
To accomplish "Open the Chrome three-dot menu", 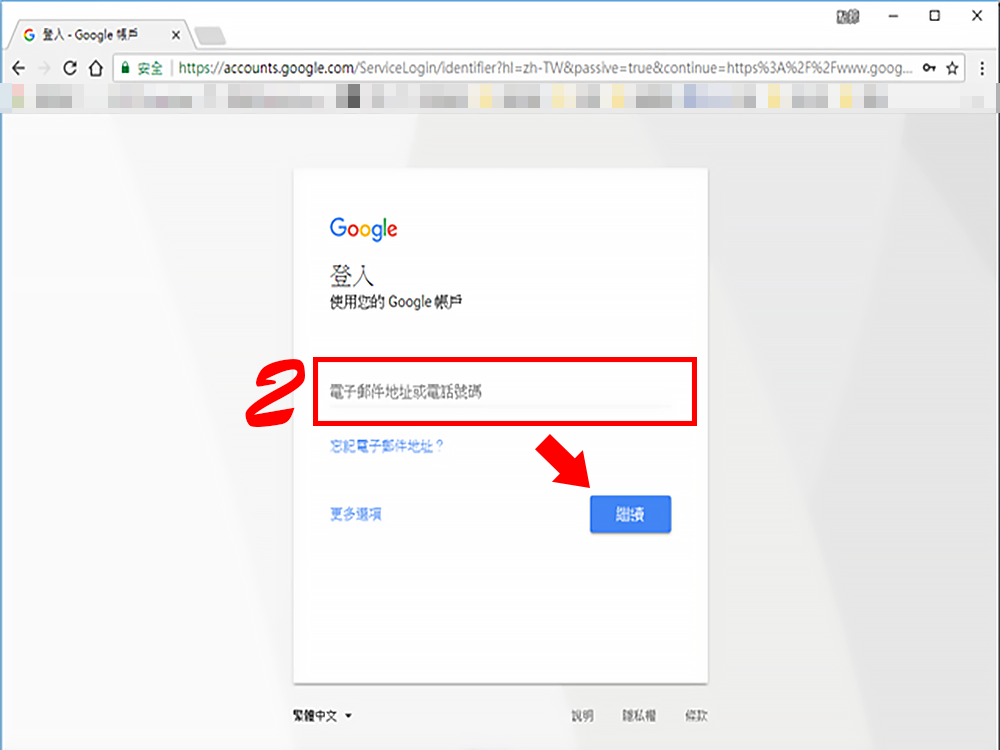I will [x=982, y=68].
